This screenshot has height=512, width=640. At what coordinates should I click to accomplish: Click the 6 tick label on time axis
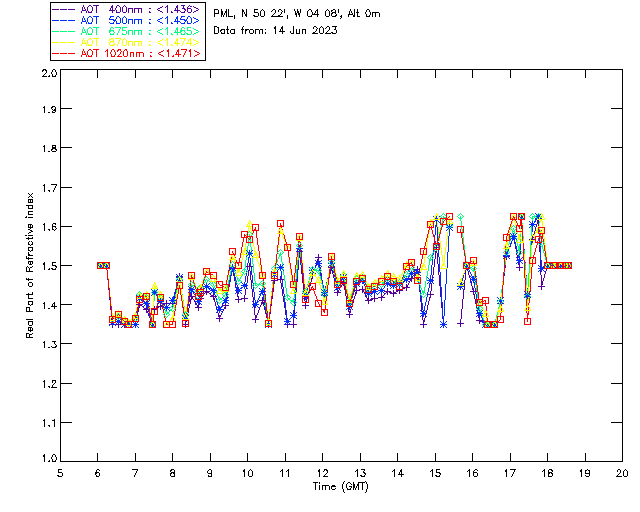(x=98, y=473)
